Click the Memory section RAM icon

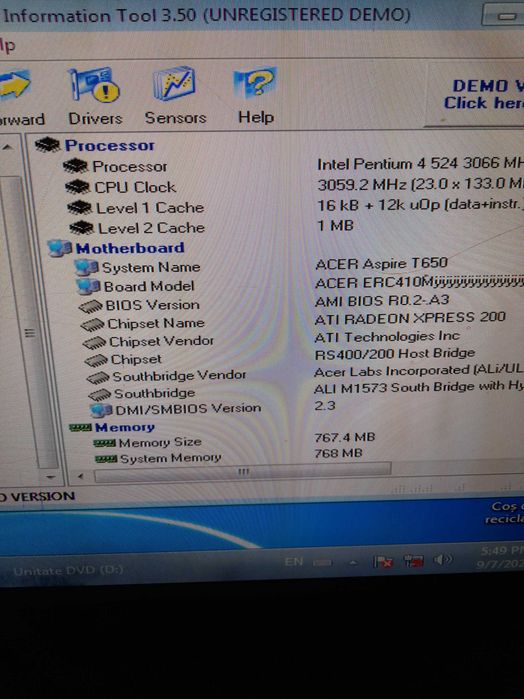point(80,428)
